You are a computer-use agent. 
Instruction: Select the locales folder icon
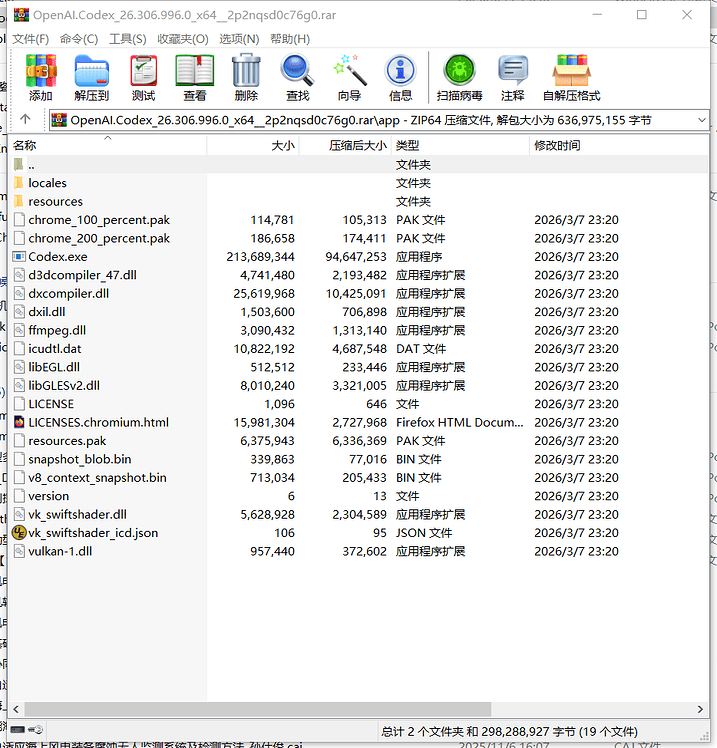tap(19, 183)
